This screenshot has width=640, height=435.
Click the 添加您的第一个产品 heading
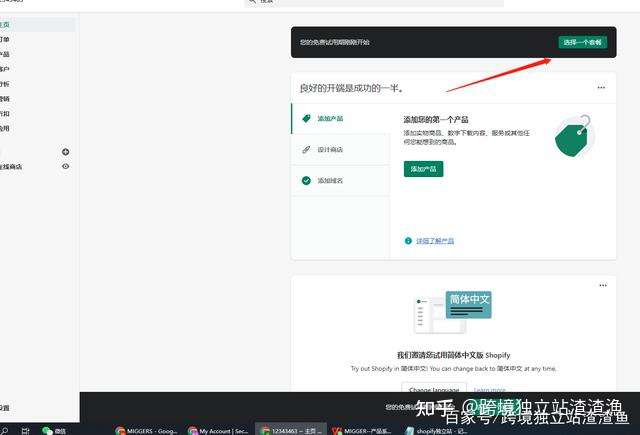[x=436, y=120]
